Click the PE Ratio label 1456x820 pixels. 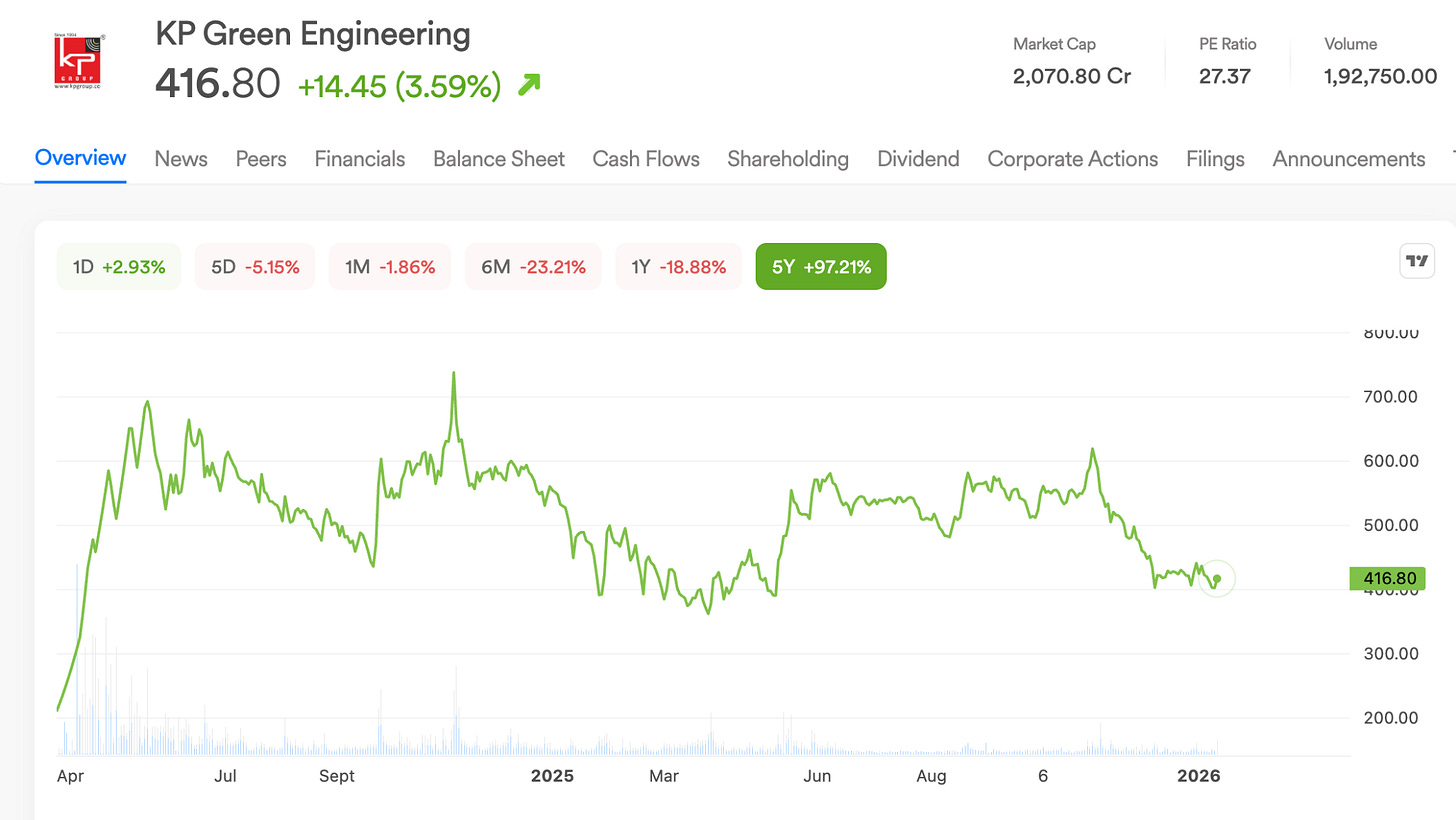1228,44
